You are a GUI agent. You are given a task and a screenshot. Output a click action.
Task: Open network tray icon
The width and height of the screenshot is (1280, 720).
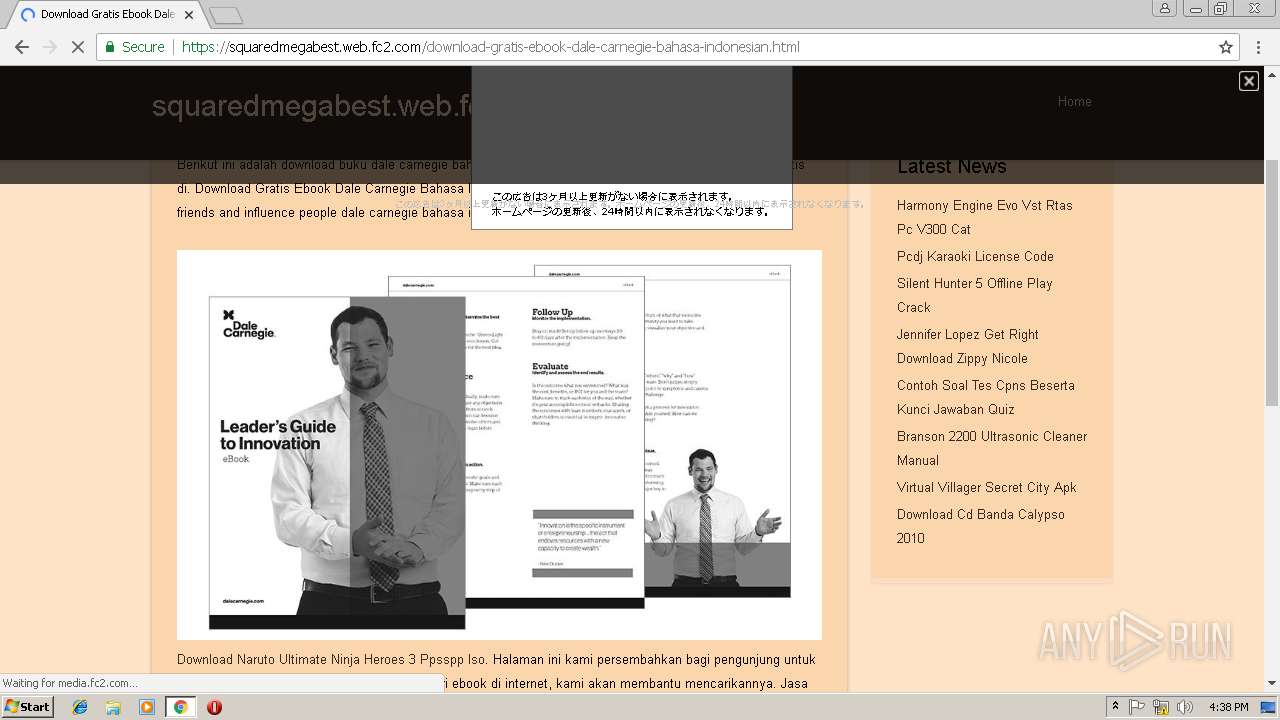[1161, 707]
